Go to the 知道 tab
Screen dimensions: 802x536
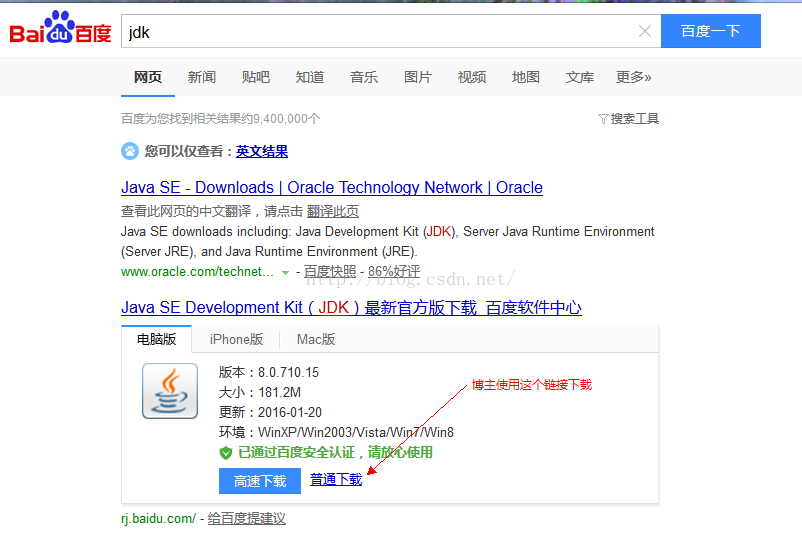point(310,77)
